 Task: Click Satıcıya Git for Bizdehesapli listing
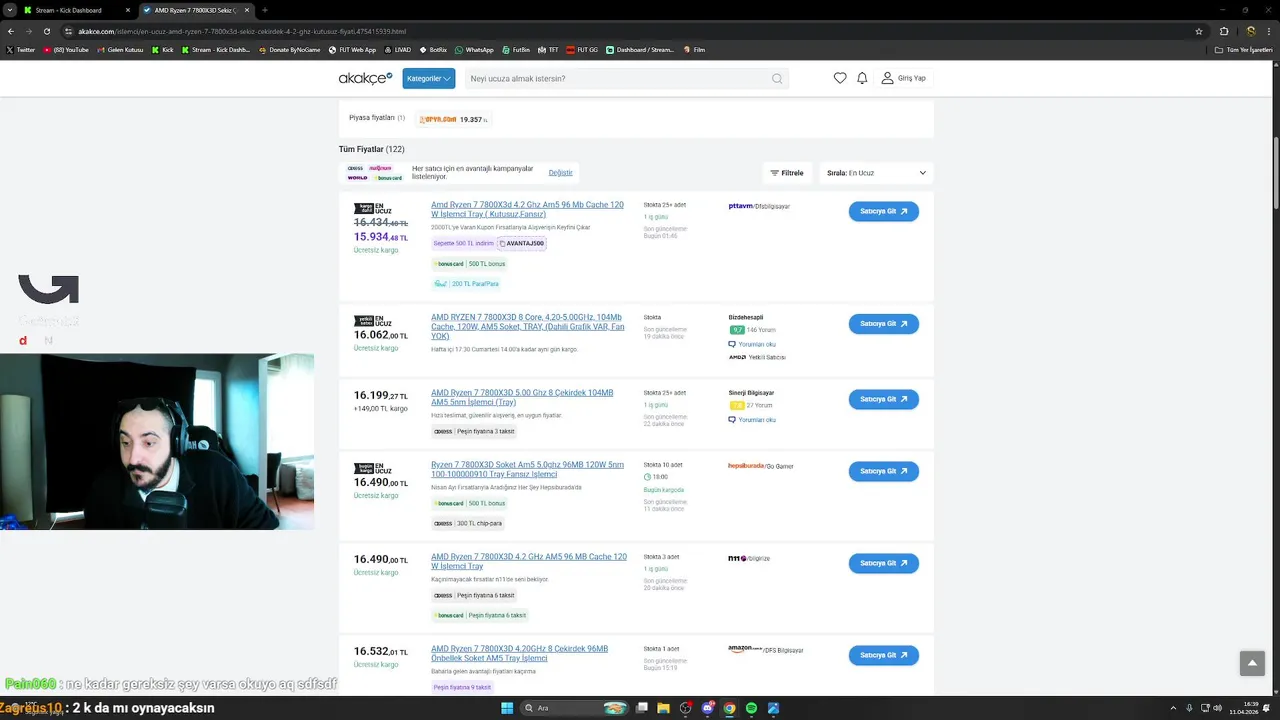pos(884,324)
